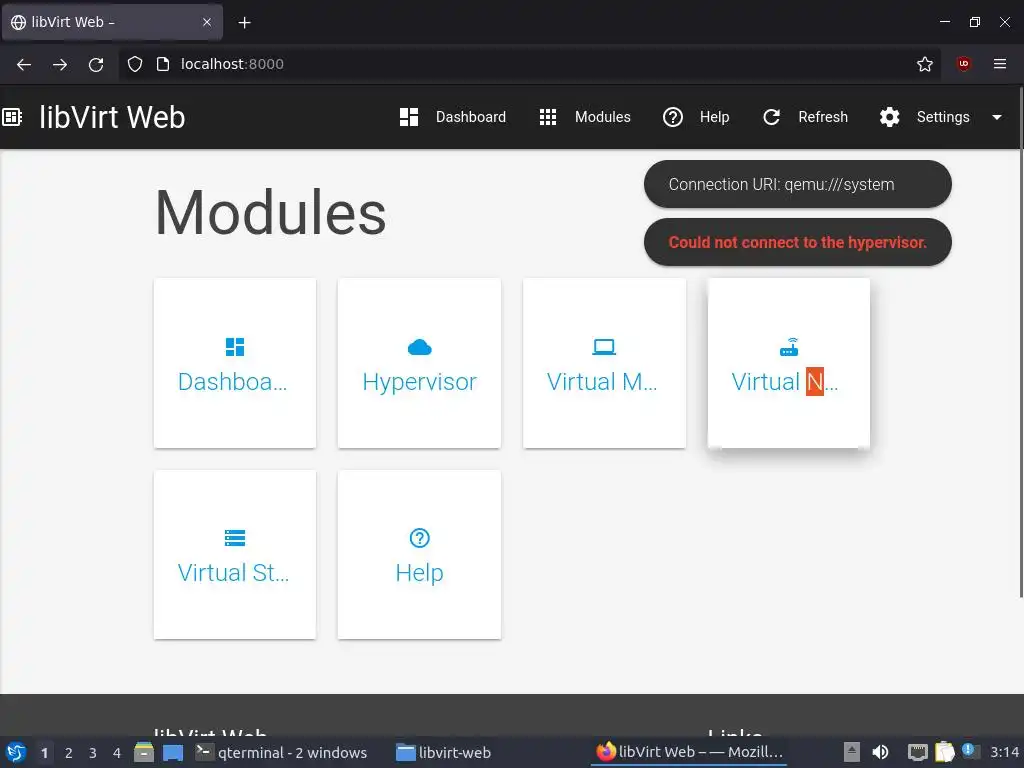Click the Modules grid icon in navbar
Image resolution: width=1024 pixels, height=768 pixels.
click(x=548, y=117)
